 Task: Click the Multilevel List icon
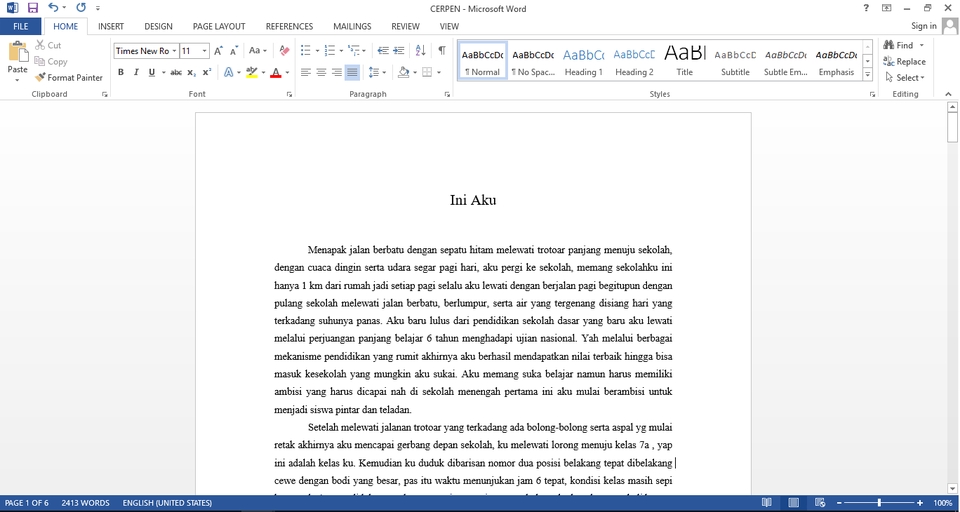coord(353,51)
